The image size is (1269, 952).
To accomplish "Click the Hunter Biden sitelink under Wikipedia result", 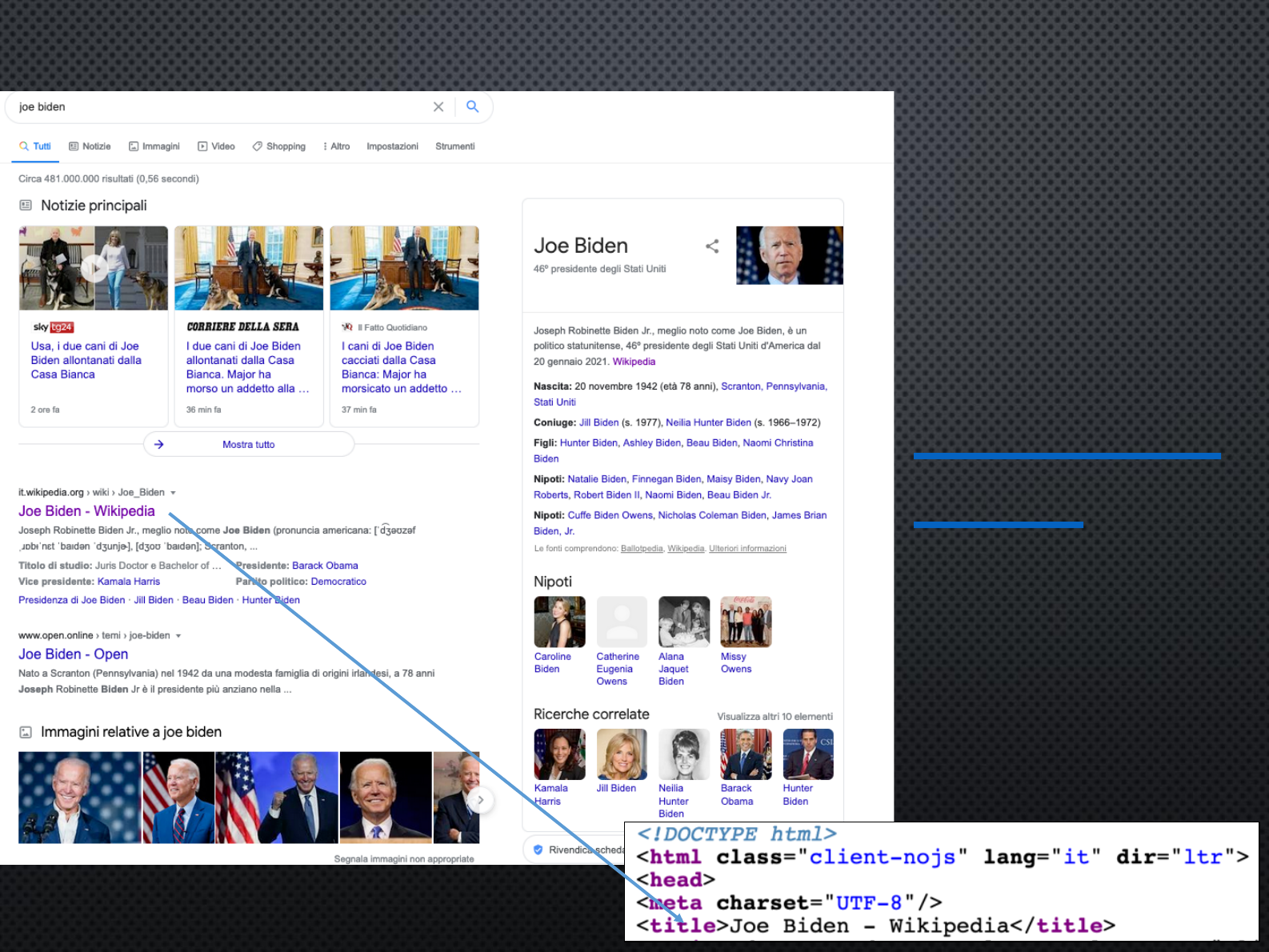I will (271, 600).
